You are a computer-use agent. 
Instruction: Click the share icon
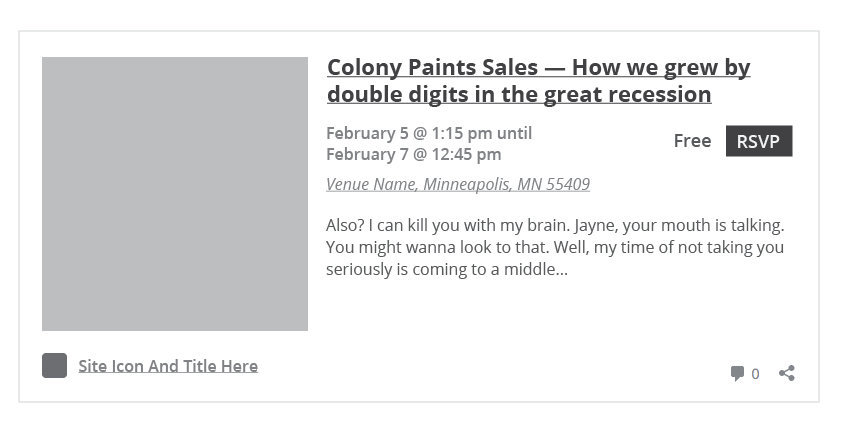787,373
